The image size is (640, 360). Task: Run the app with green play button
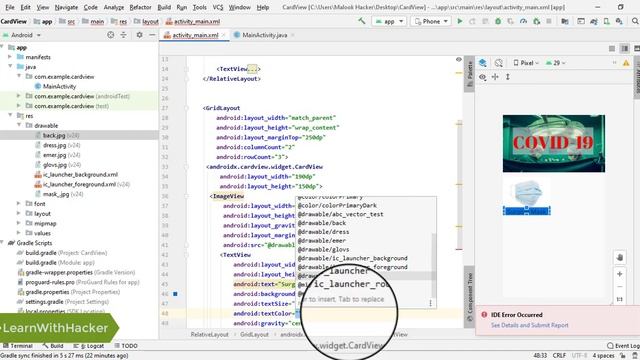(460, 21)
